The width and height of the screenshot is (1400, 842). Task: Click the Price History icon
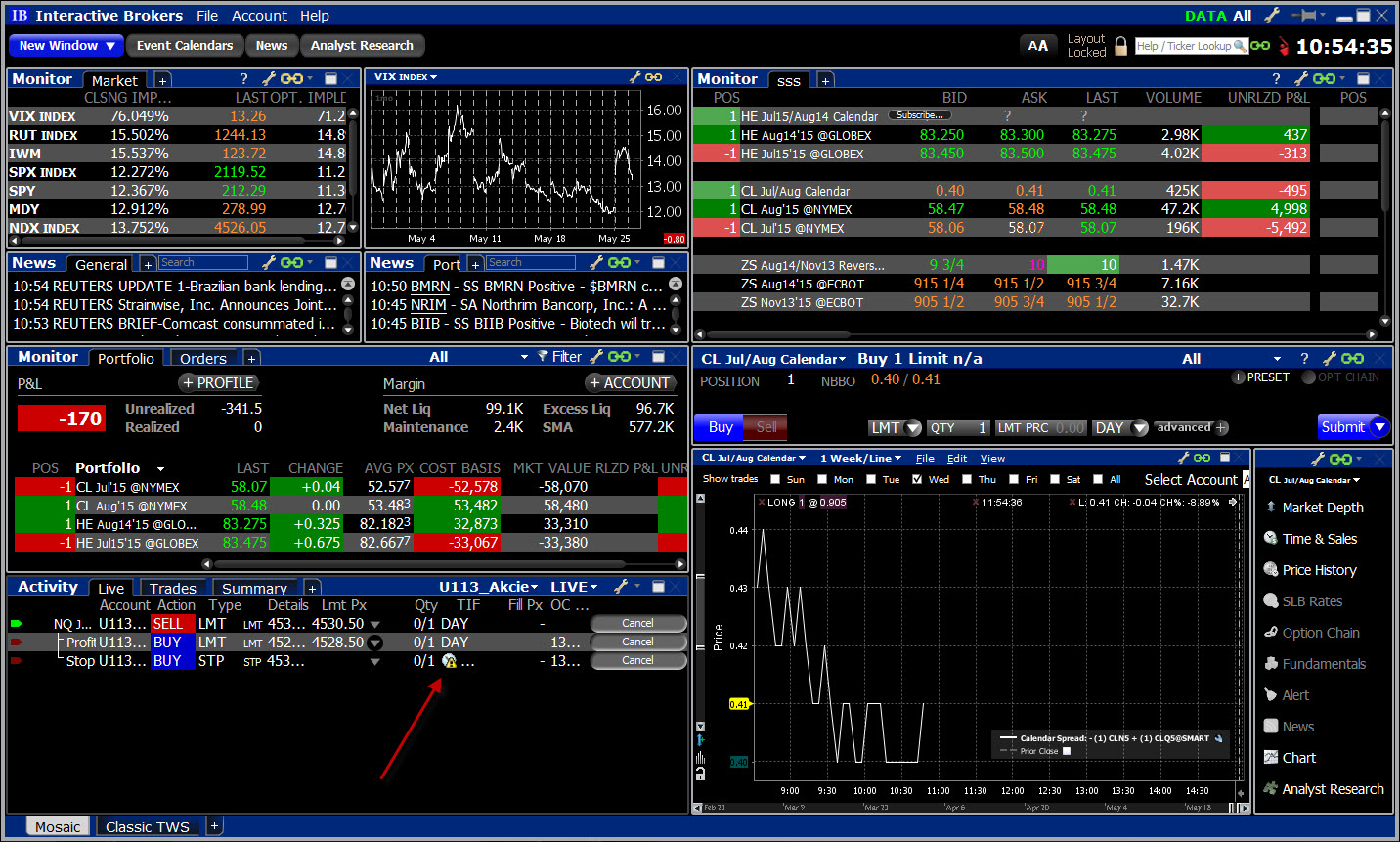[x=1271, y=570]
